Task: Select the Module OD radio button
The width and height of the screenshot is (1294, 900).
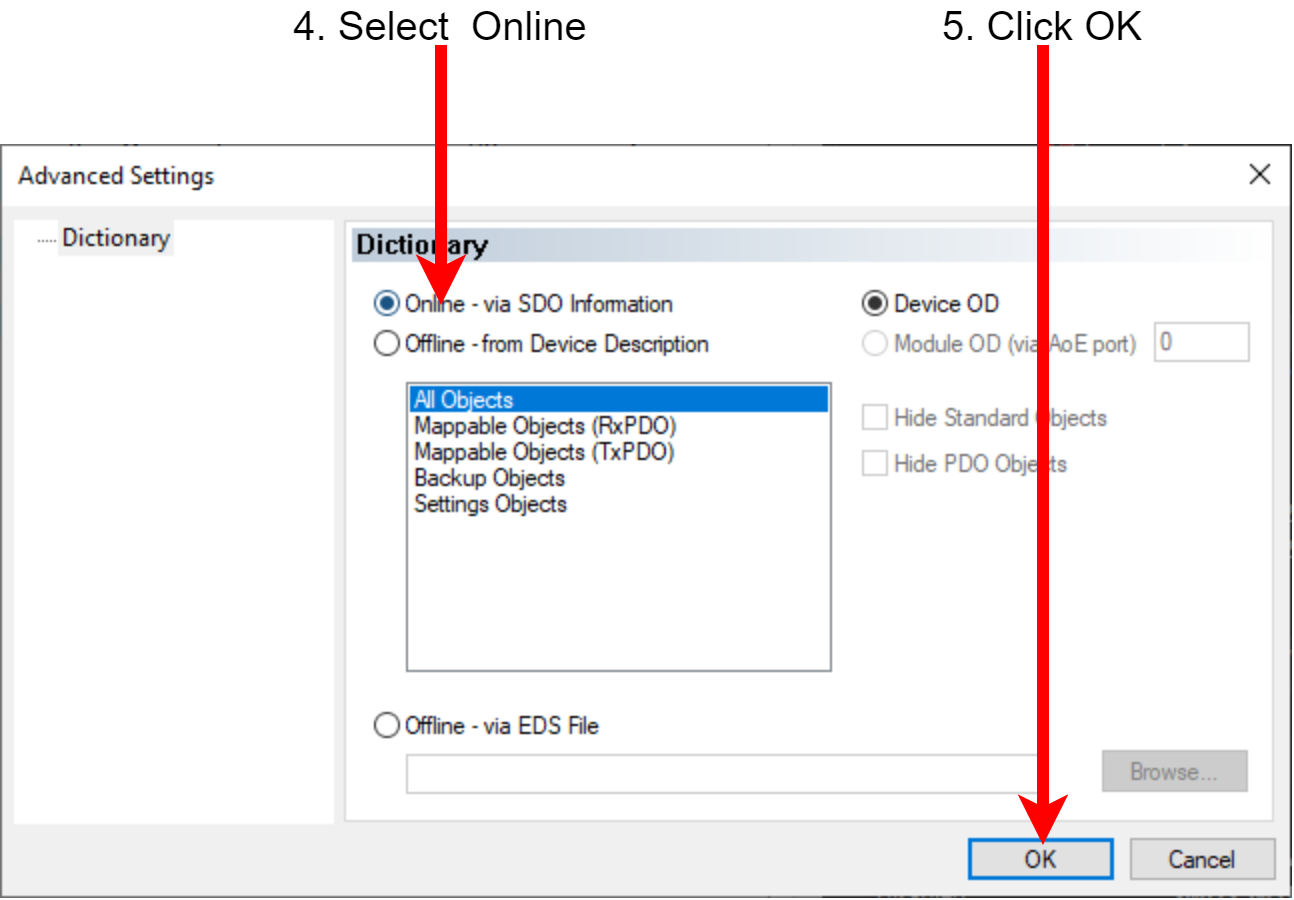Action: [875, 344]
